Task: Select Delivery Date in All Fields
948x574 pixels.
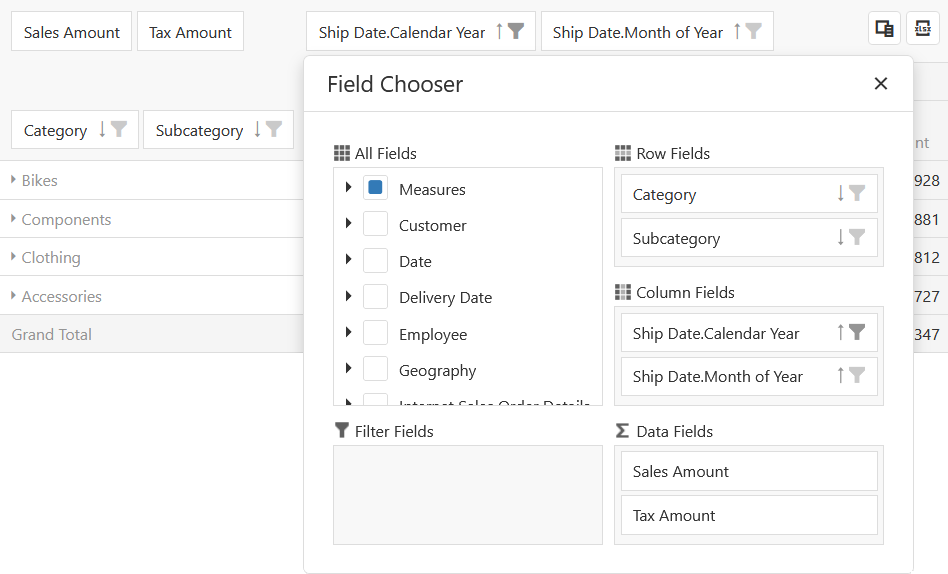Action: (445, 298)
